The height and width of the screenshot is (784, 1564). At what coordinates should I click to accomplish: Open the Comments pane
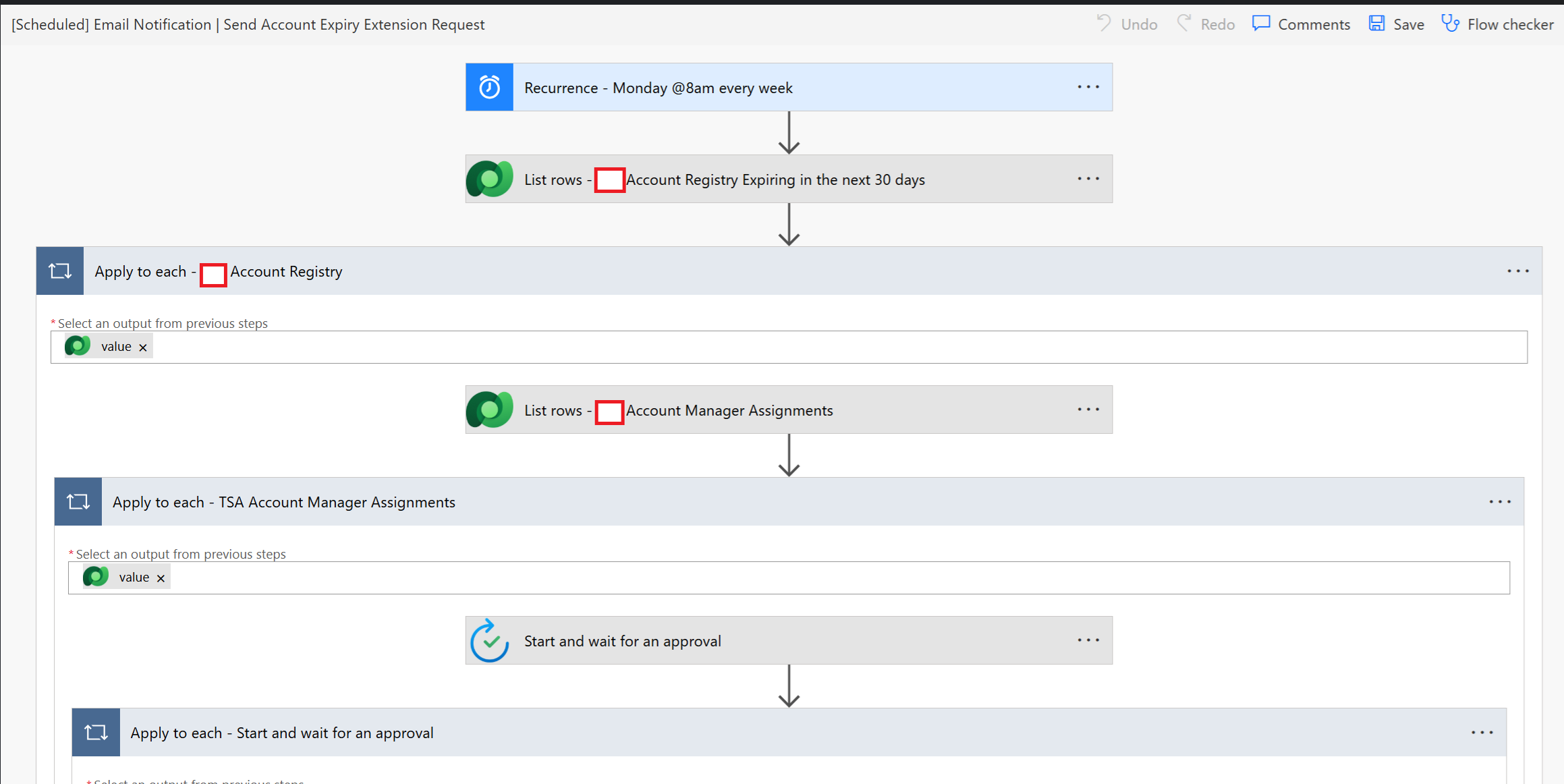click(x=1301, y=24)
